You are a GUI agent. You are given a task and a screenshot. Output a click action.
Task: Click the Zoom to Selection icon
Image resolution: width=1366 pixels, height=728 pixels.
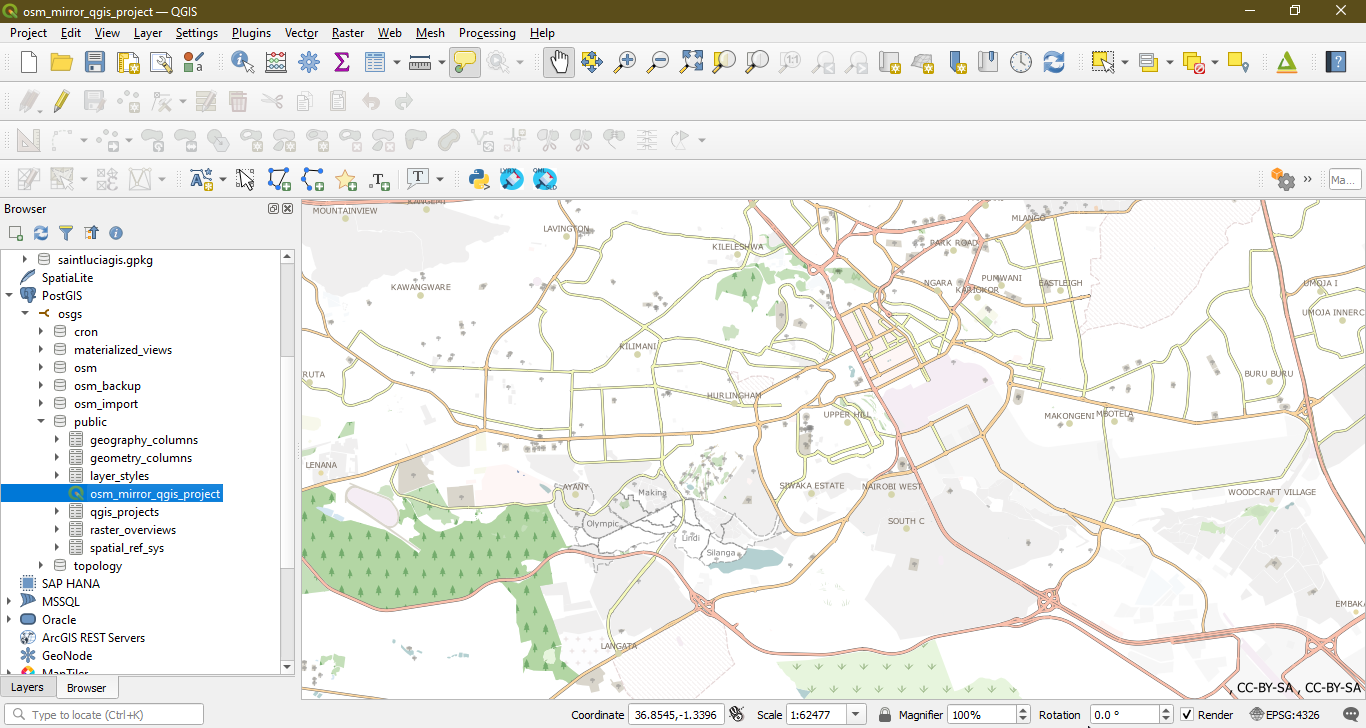click(x=724, y=62)
